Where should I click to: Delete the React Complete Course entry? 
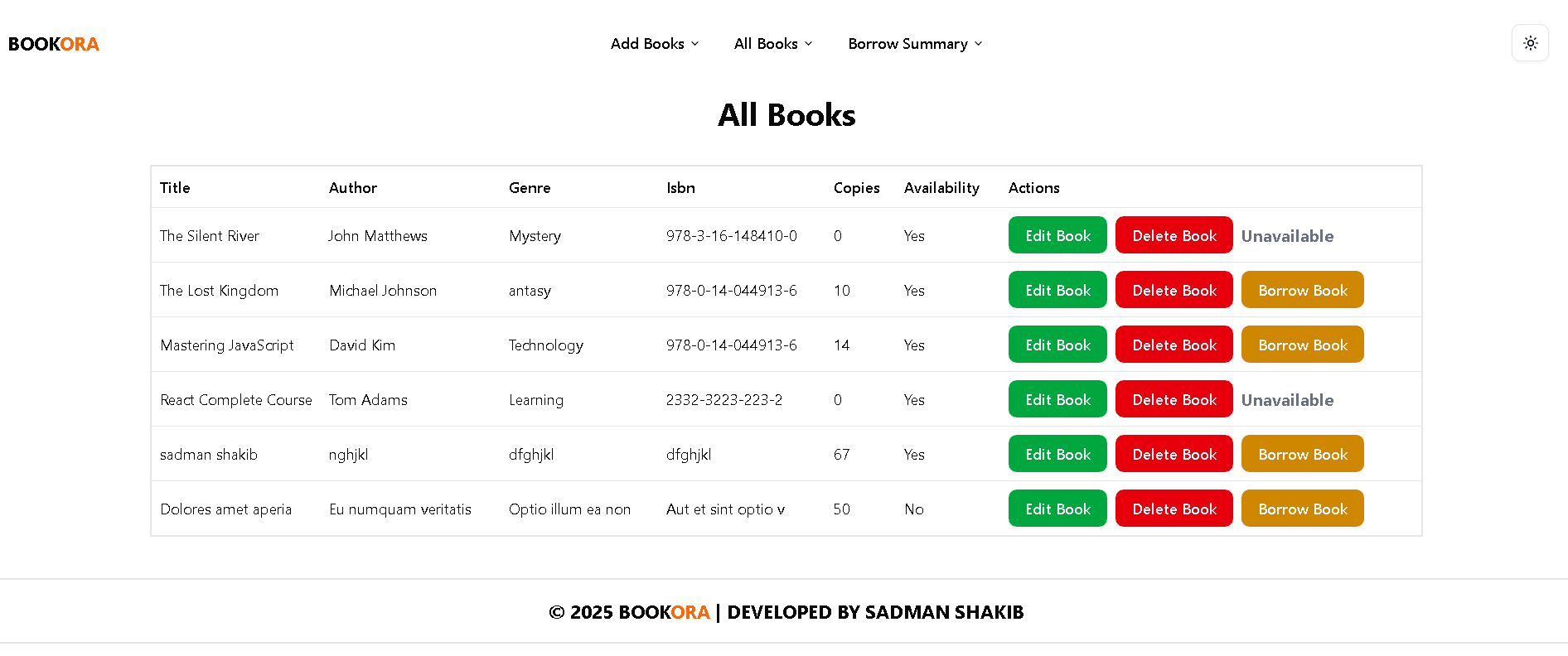(1174, 399)
